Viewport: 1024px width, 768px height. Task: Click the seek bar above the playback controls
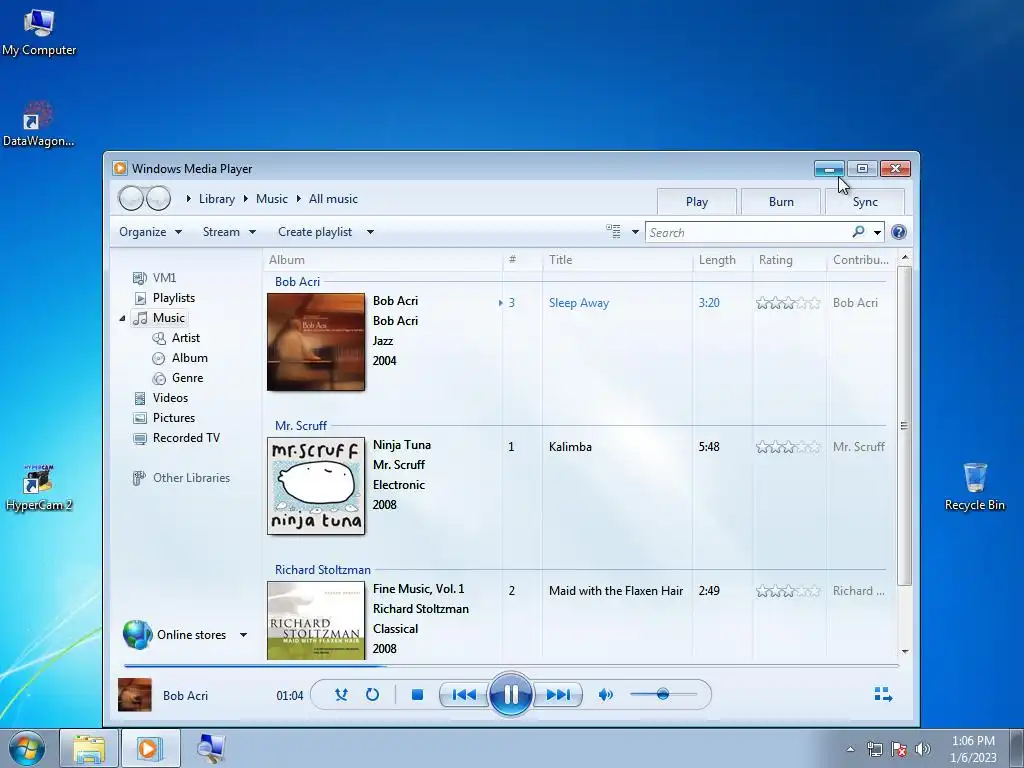[511, 665]
